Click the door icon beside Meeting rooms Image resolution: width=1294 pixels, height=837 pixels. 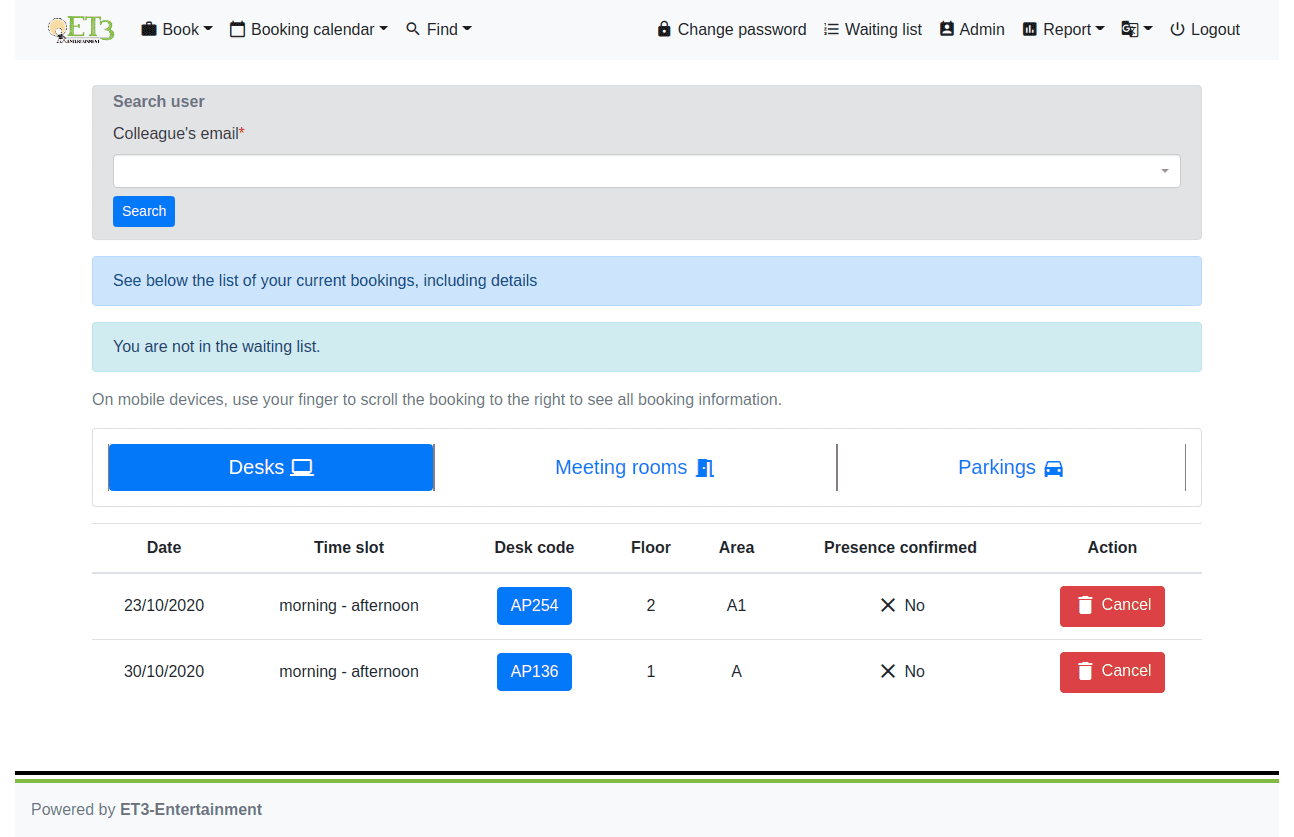click(x=705, y=468)
